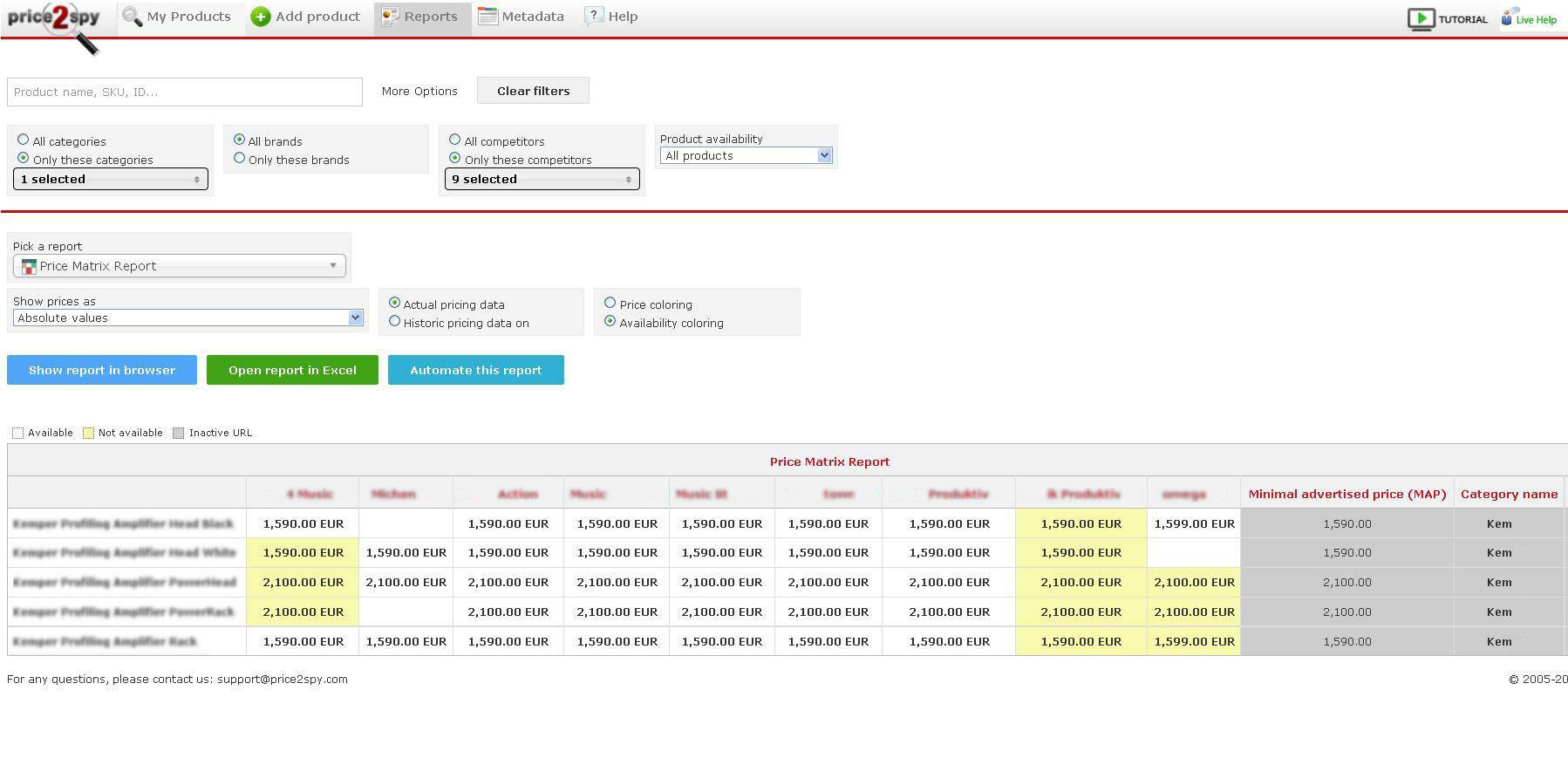Open Show prices as dropdown

(x=188, y=318)
